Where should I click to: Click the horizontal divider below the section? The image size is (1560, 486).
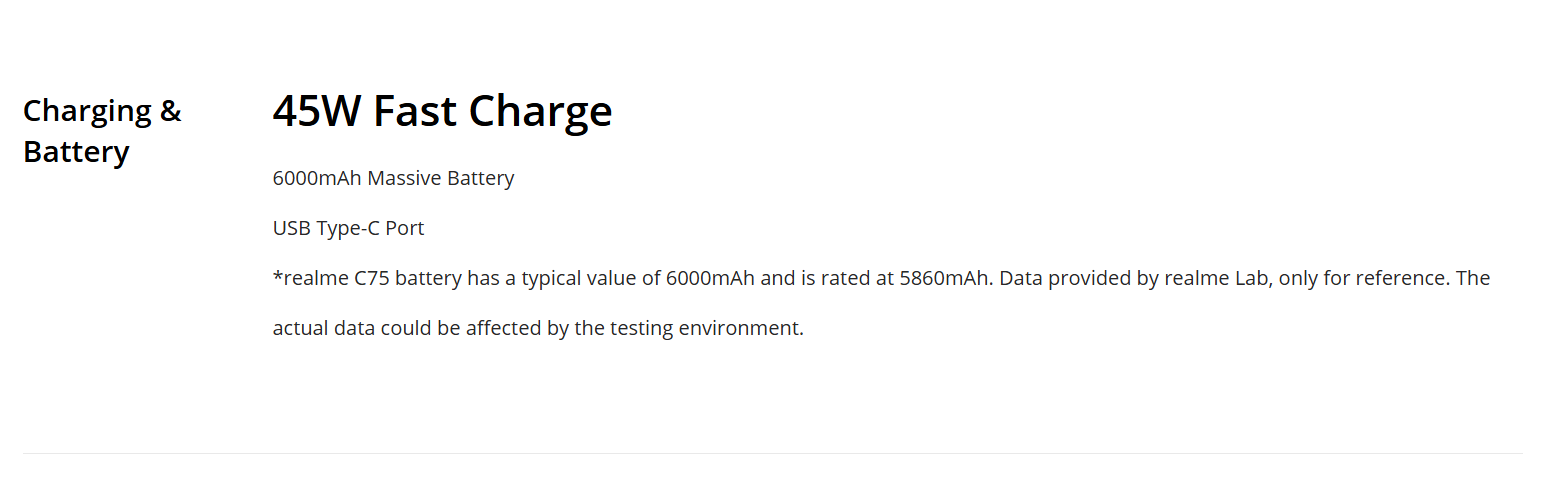[x=772, y=453]
